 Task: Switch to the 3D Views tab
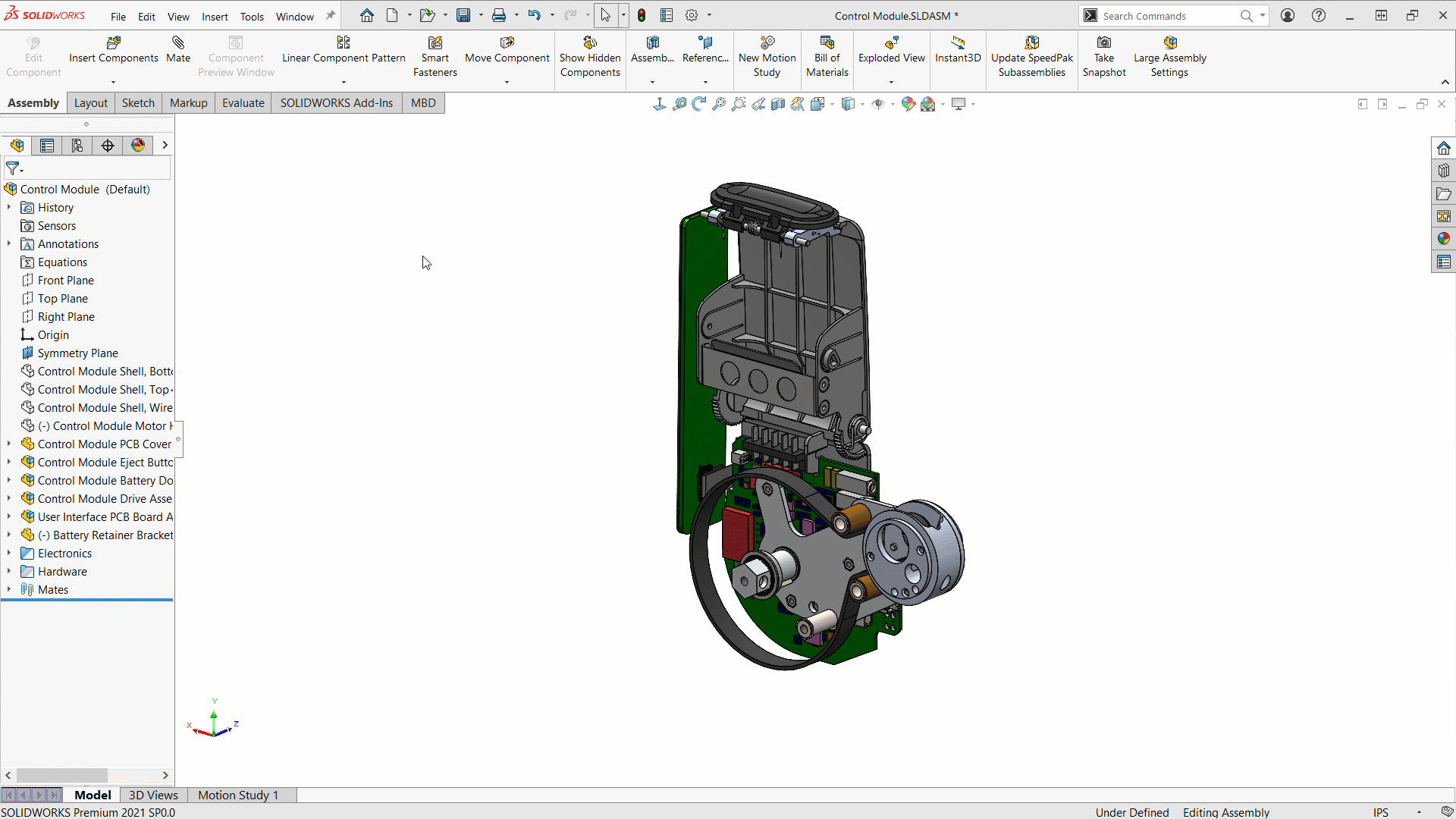pos(152,795)
